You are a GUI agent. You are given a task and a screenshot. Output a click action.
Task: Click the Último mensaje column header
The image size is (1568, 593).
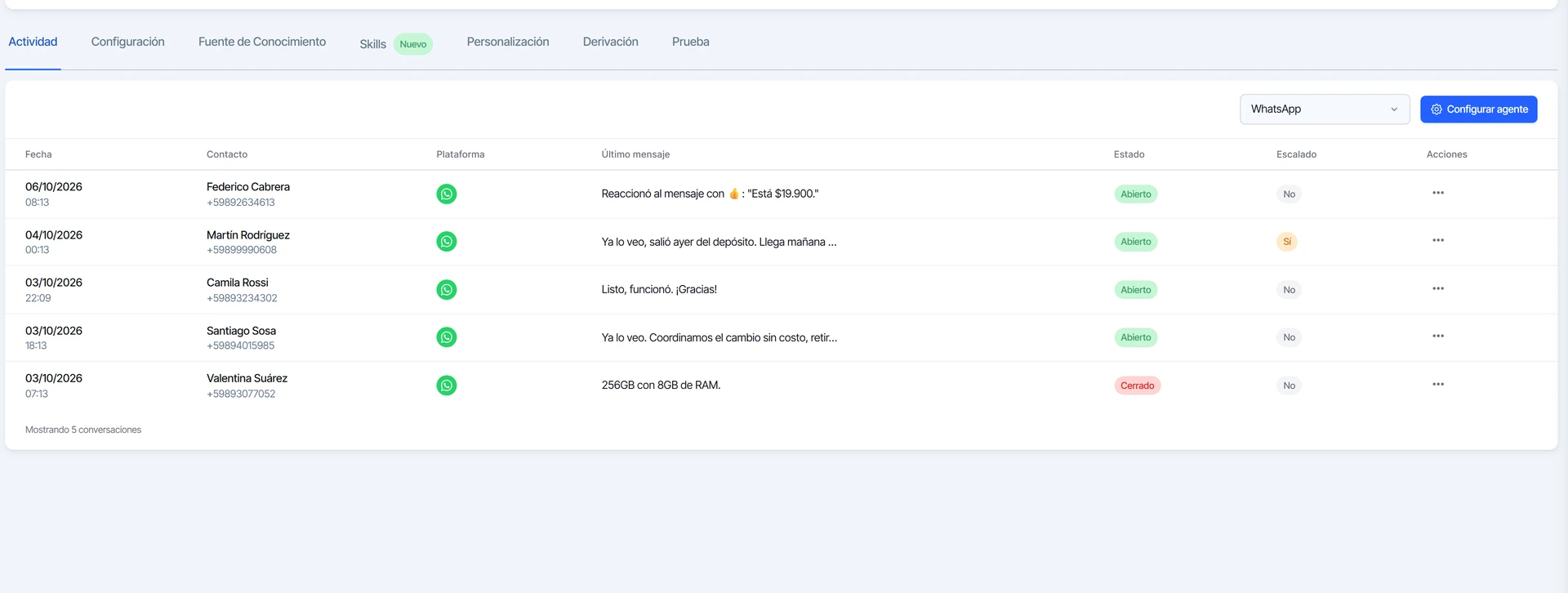point(635,154)
